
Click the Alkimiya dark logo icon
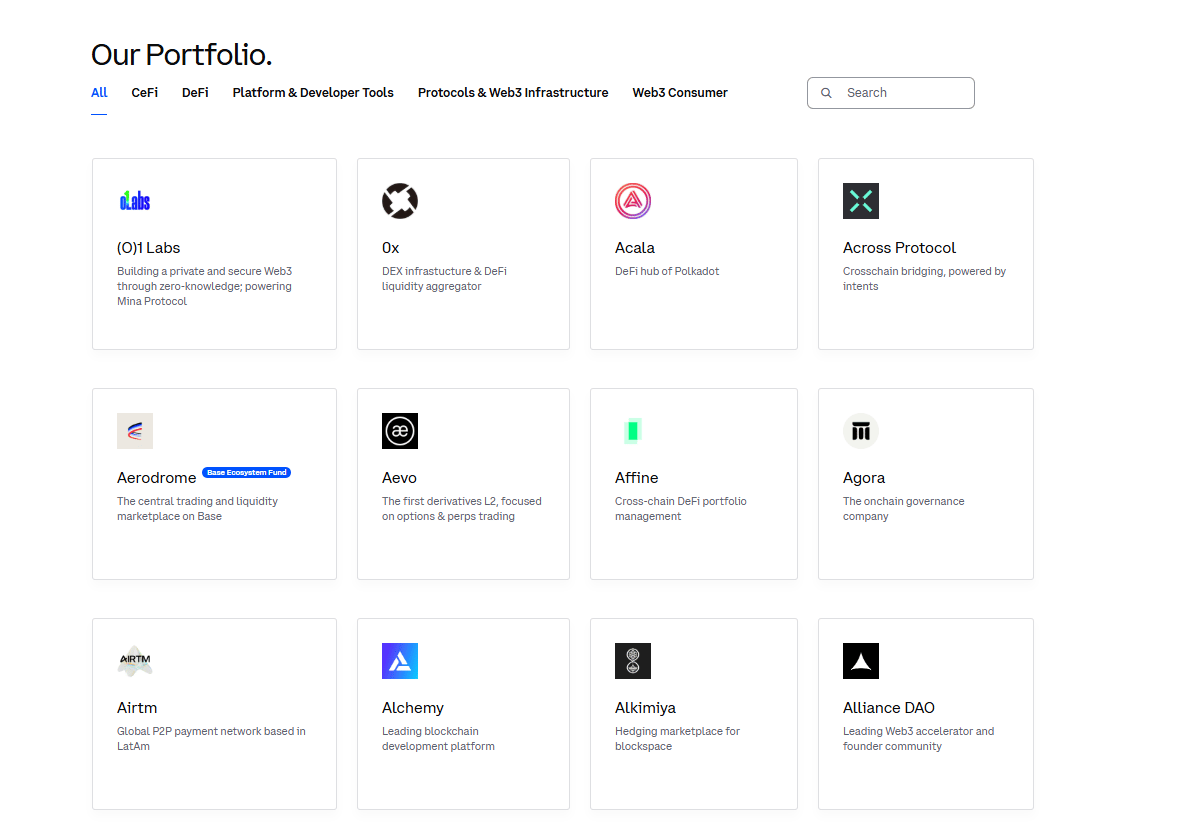(x=633, y=661)
